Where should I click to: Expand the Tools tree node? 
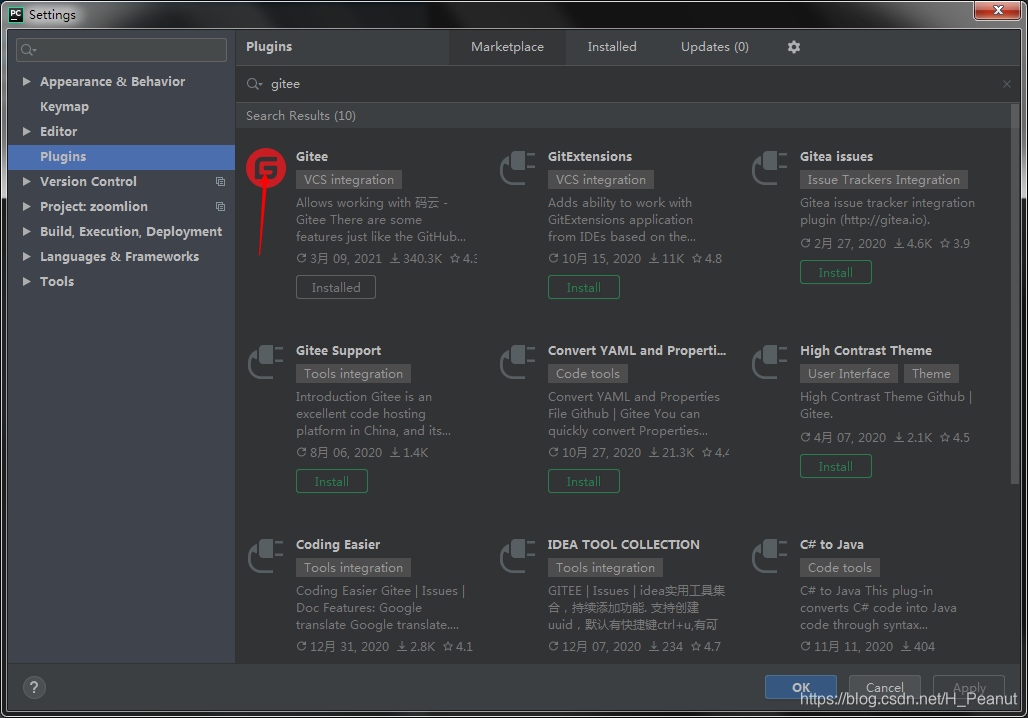tap(26, 281)
